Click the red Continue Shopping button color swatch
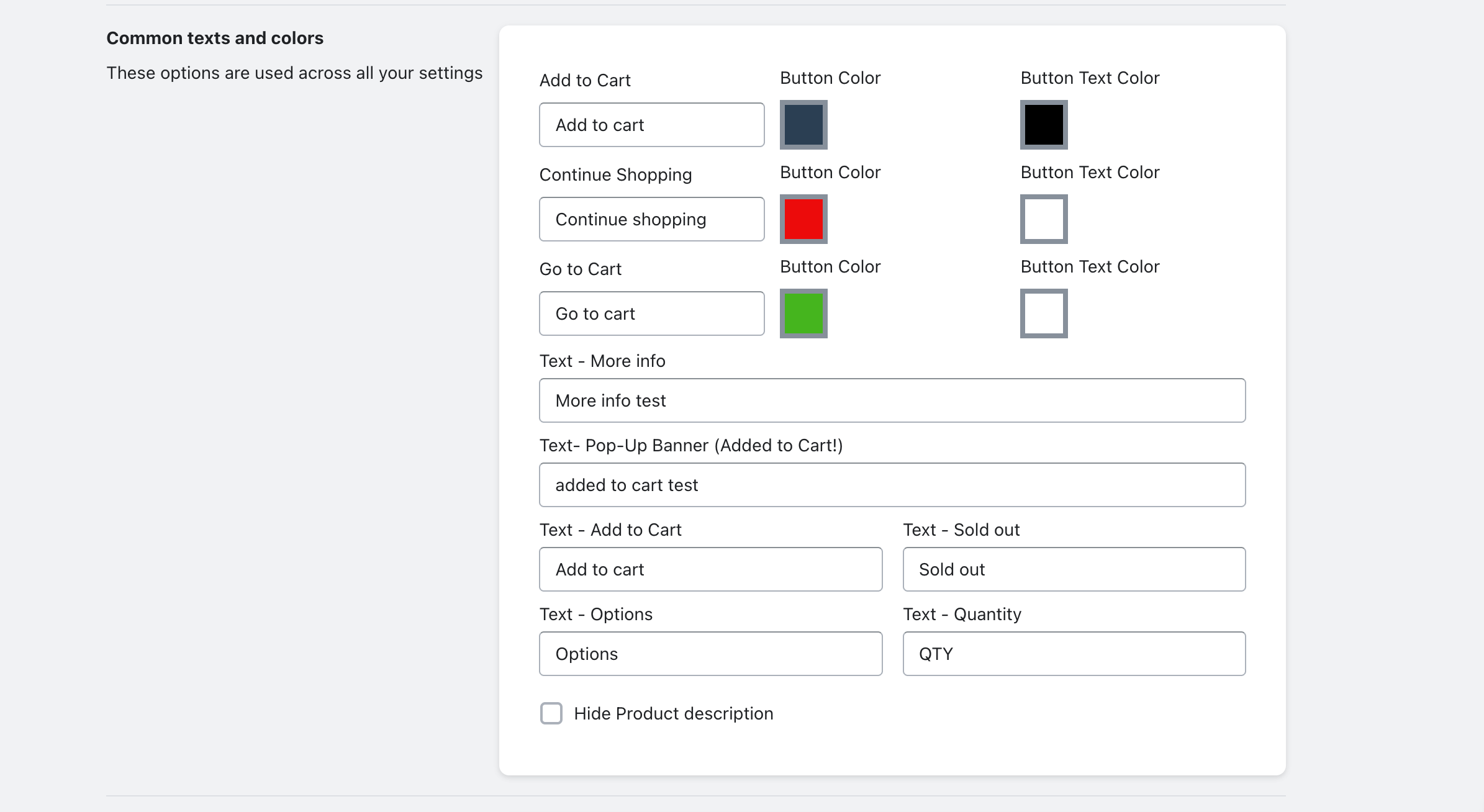 coord(803,219)
